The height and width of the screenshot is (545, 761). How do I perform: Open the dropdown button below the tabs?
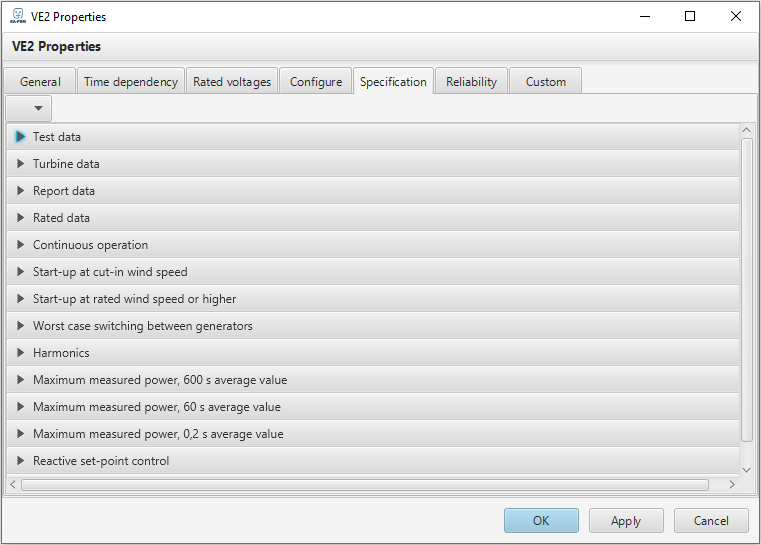29,108
